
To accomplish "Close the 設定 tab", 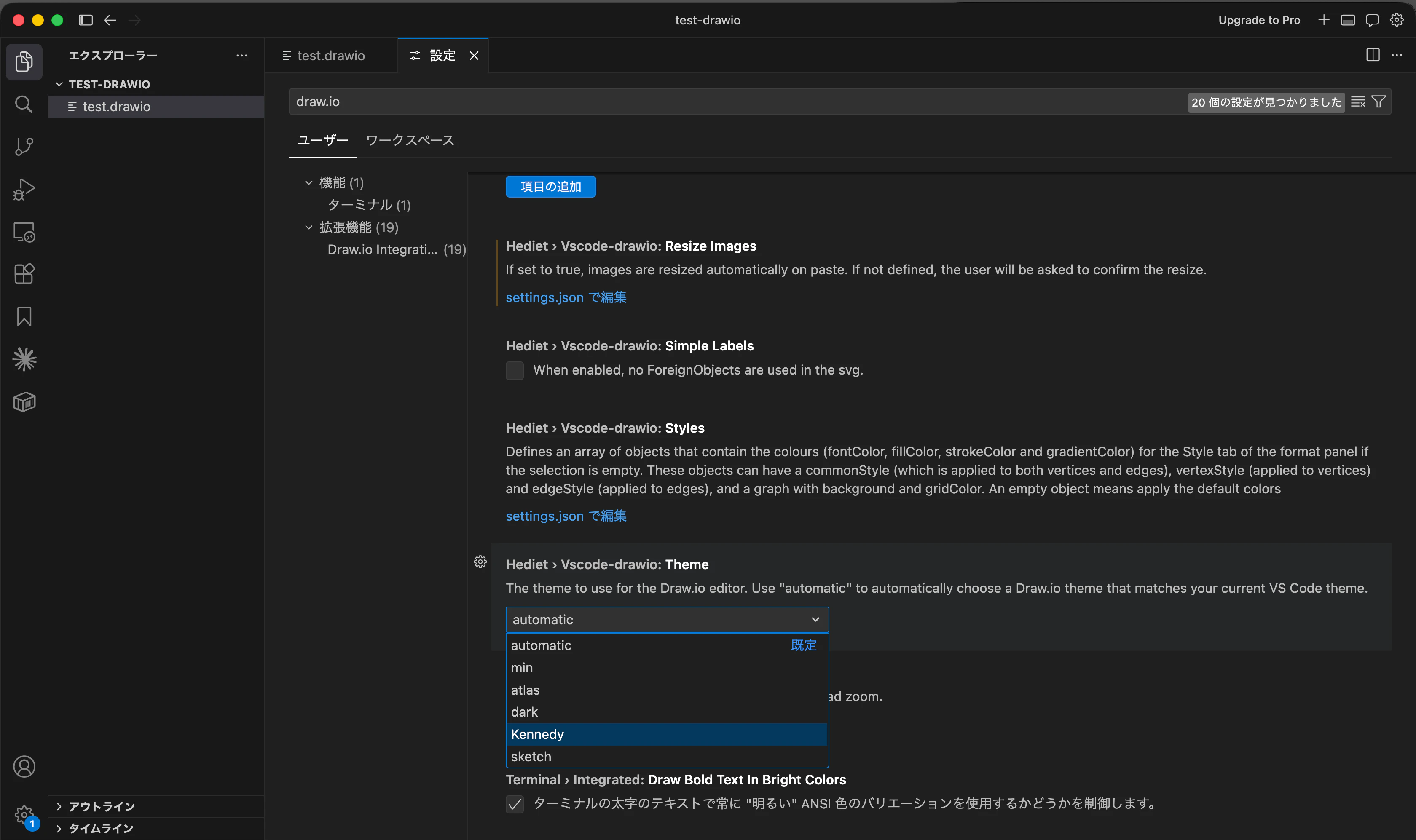I will pyautogui.click(x=474, y=56).
